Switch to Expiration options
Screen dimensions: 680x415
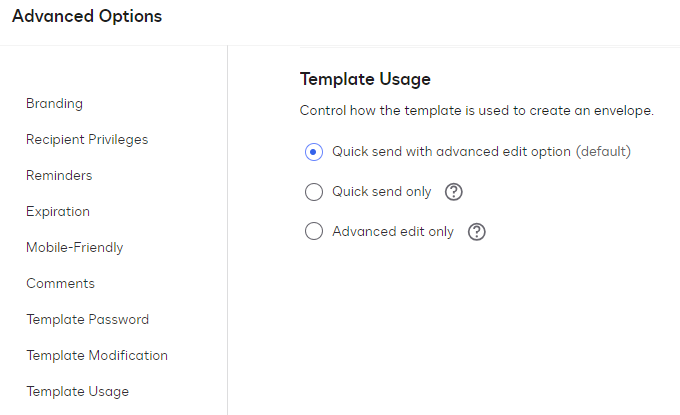58,211
